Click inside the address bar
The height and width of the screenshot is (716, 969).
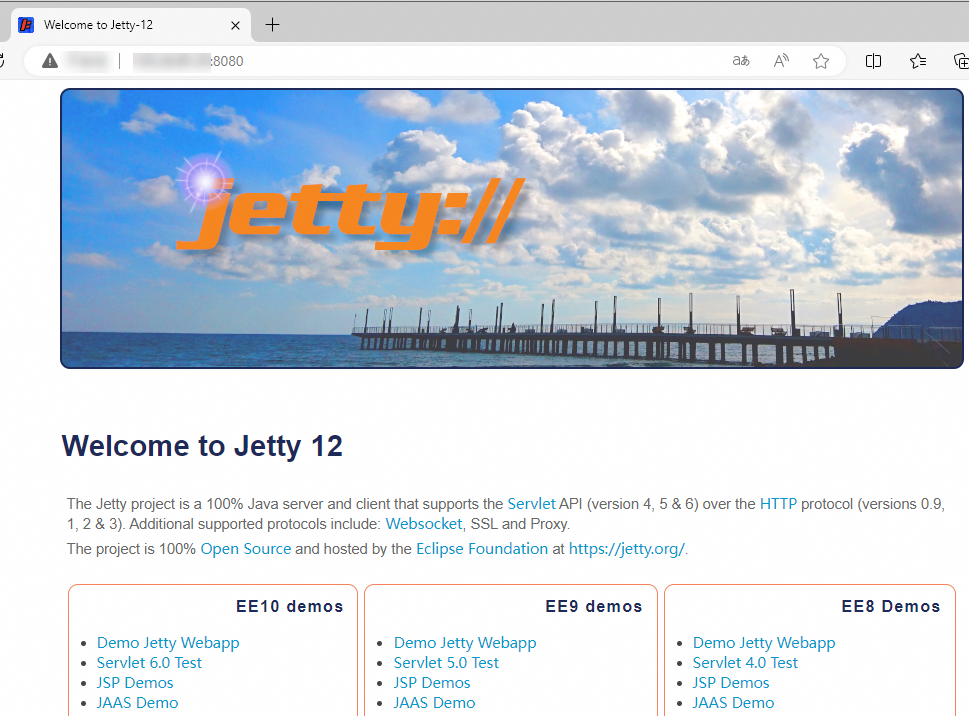(400, 61)
